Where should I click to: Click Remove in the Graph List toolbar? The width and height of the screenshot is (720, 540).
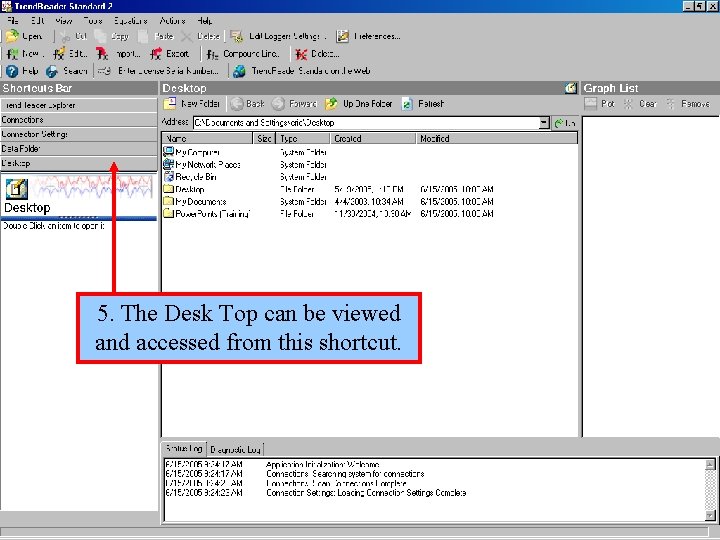pos(688,104)
